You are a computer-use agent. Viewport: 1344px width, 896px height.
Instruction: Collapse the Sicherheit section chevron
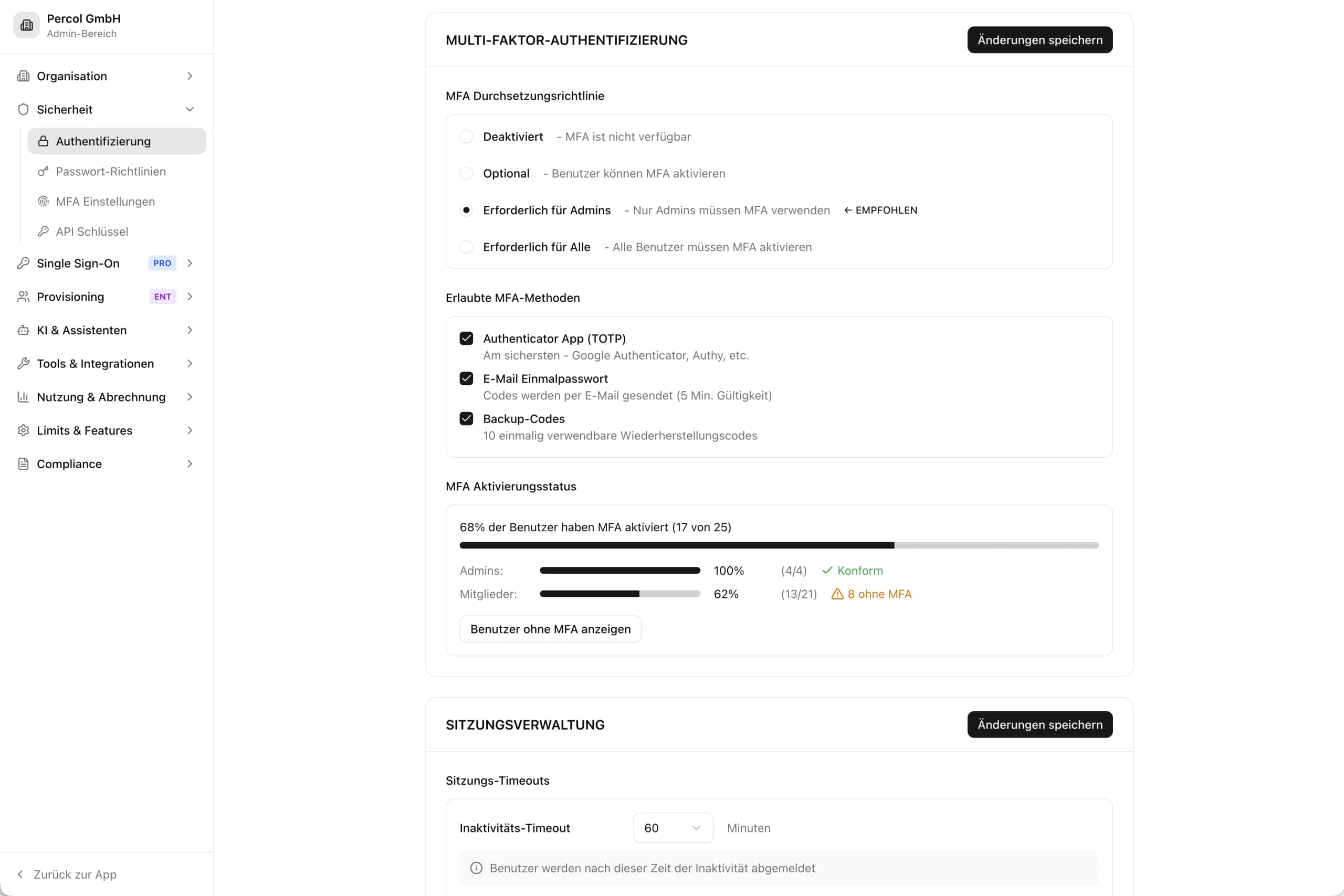190,109
